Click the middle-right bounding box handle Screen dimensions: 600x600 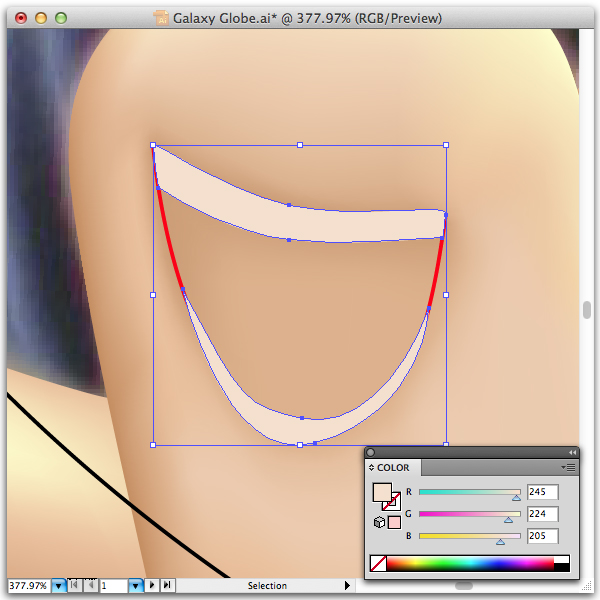click(x=446, y=295)
